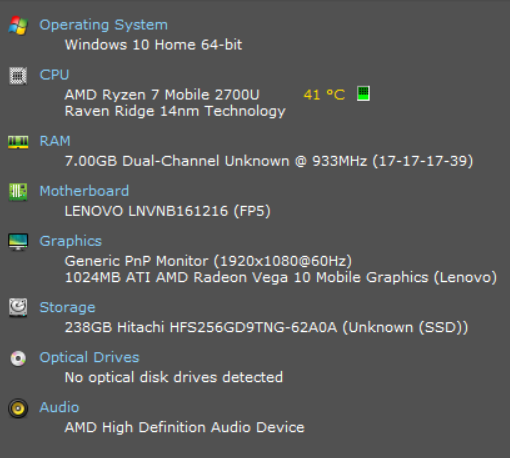Screen dimensions: 510x458
Task: Open the Graphics section link
Action: tap(71, 241)
